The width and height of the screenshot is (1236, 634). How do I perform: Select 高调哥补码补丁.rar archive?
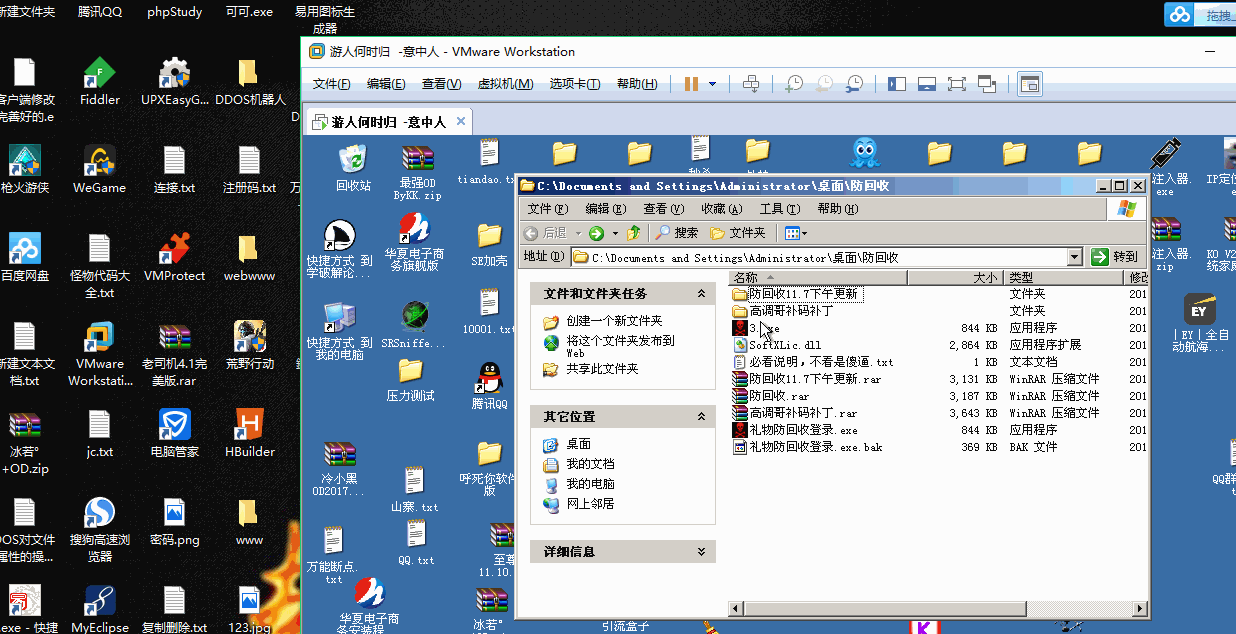tap(795, 413)
